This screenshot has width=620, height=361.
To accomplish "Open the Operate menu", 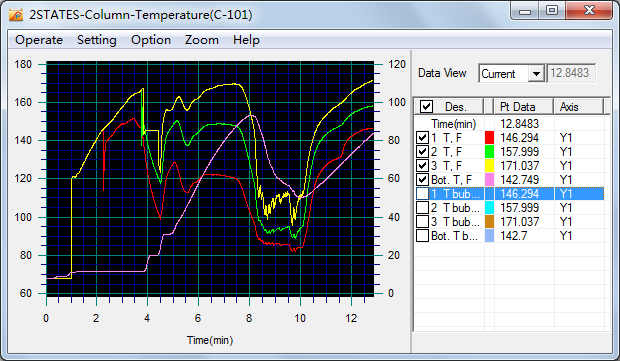I will tap(39, 40).
